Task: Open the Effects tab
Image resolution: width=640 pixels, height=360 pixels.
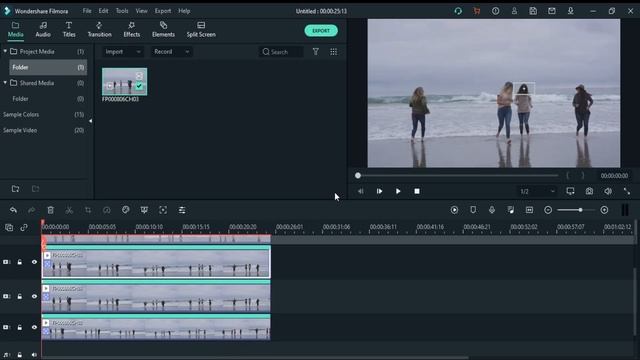Action: (131, 30)
